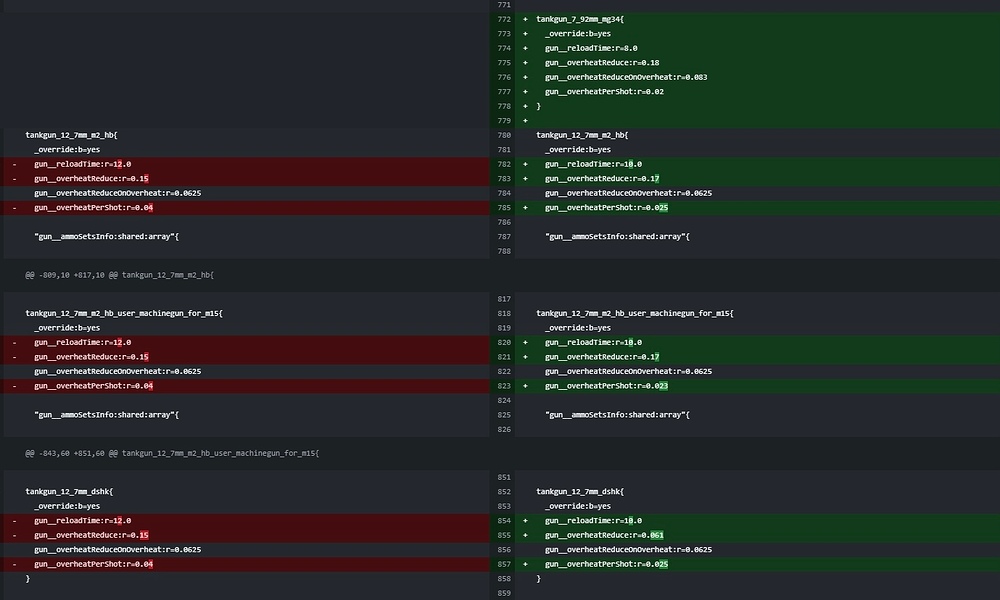
Task: Click the closing brace on line 778
Action: pyautogui.click(x=539, y=106)
